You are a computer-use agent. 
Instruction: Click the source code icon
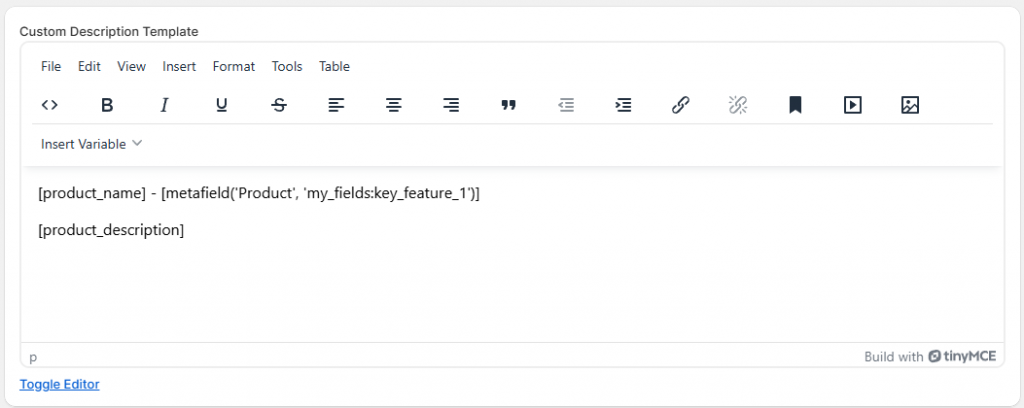coord(50,104)
